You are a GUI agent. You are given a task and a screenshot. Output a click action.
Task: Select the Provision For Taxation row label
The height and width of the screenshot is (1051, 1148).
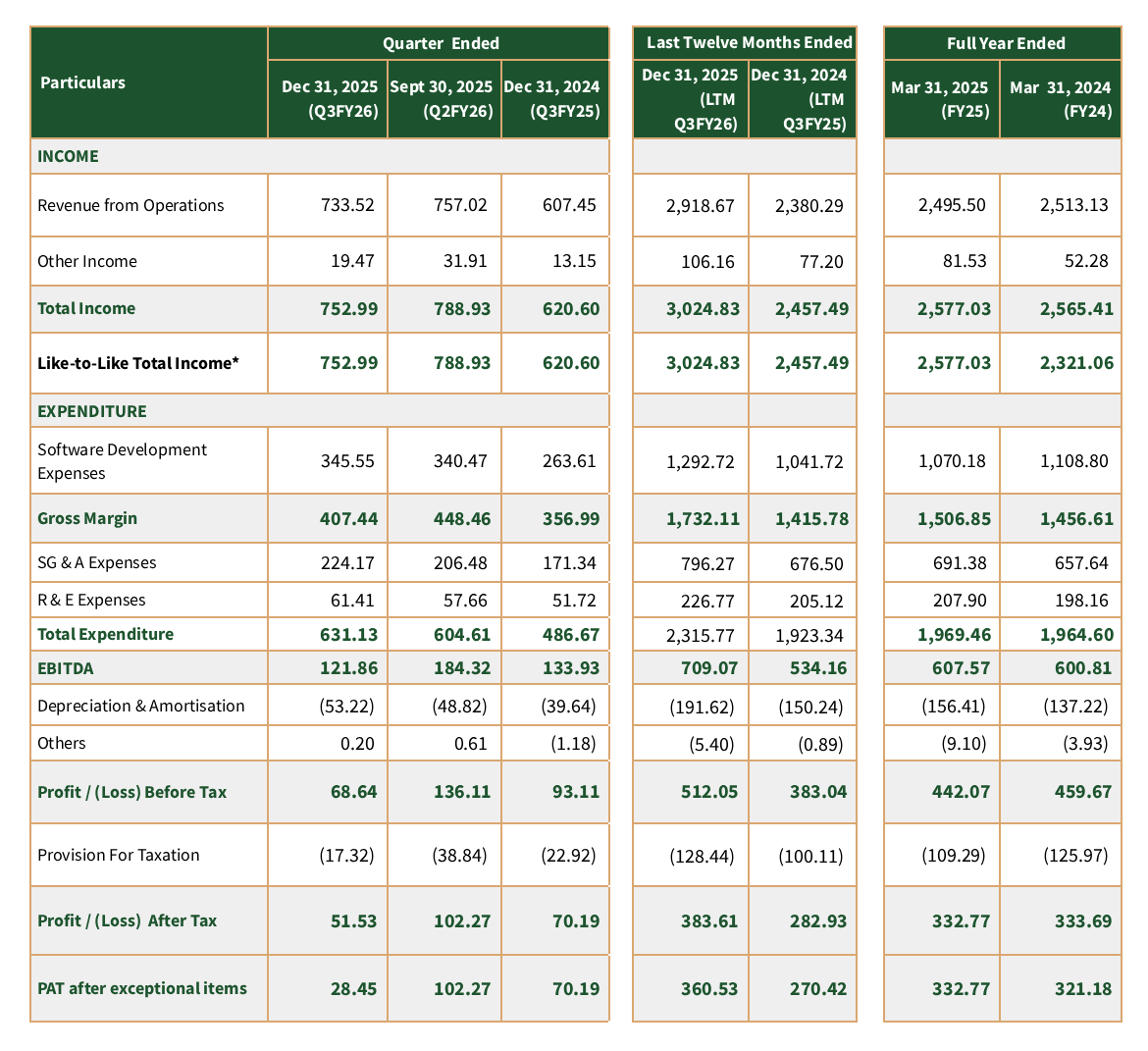coord(118,855)
